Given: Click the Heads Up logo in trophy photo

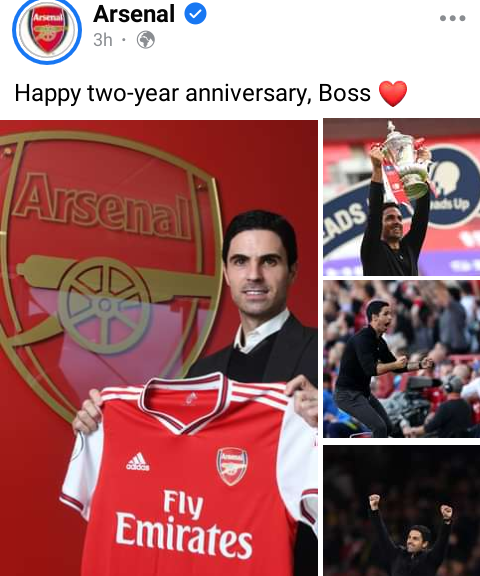Looking at the screenshot, I should tap(454, 187).
